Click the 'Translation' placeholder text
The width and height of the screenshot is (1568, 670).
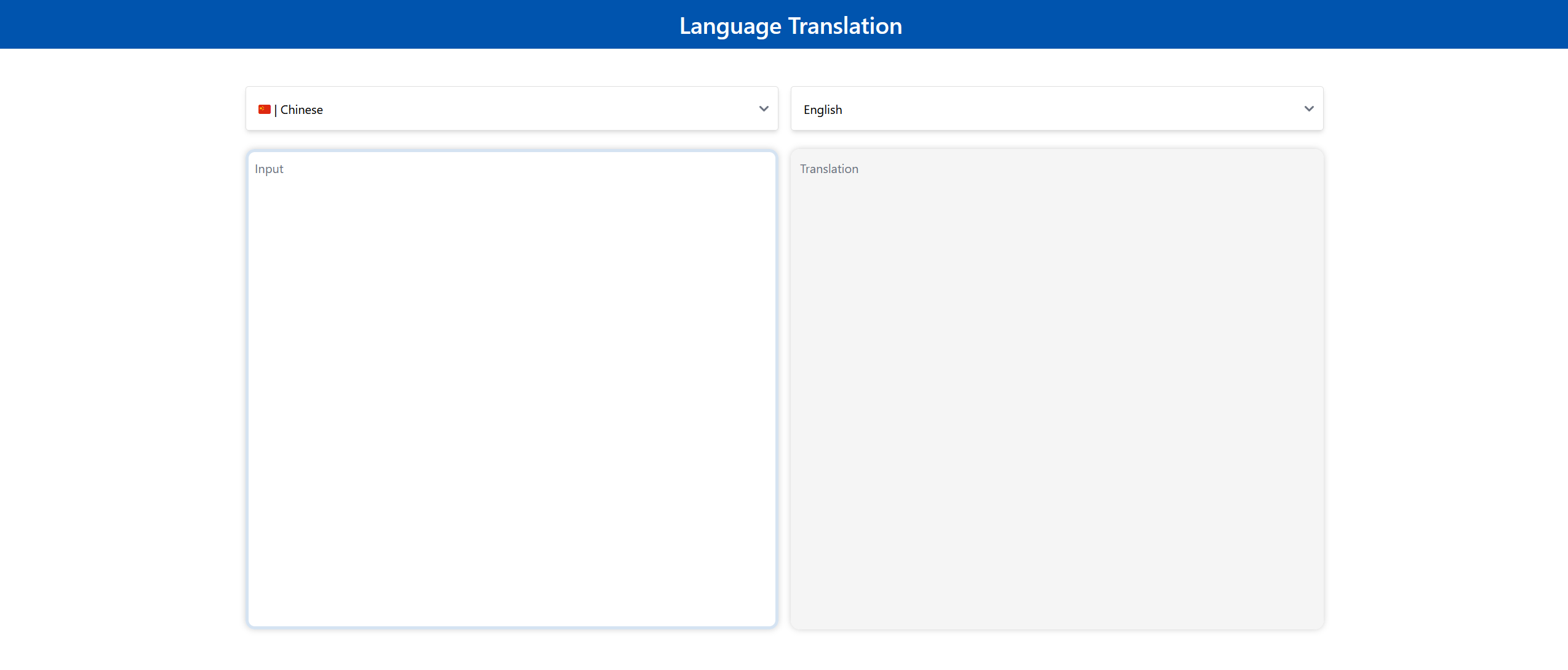(x=829, y=169)
